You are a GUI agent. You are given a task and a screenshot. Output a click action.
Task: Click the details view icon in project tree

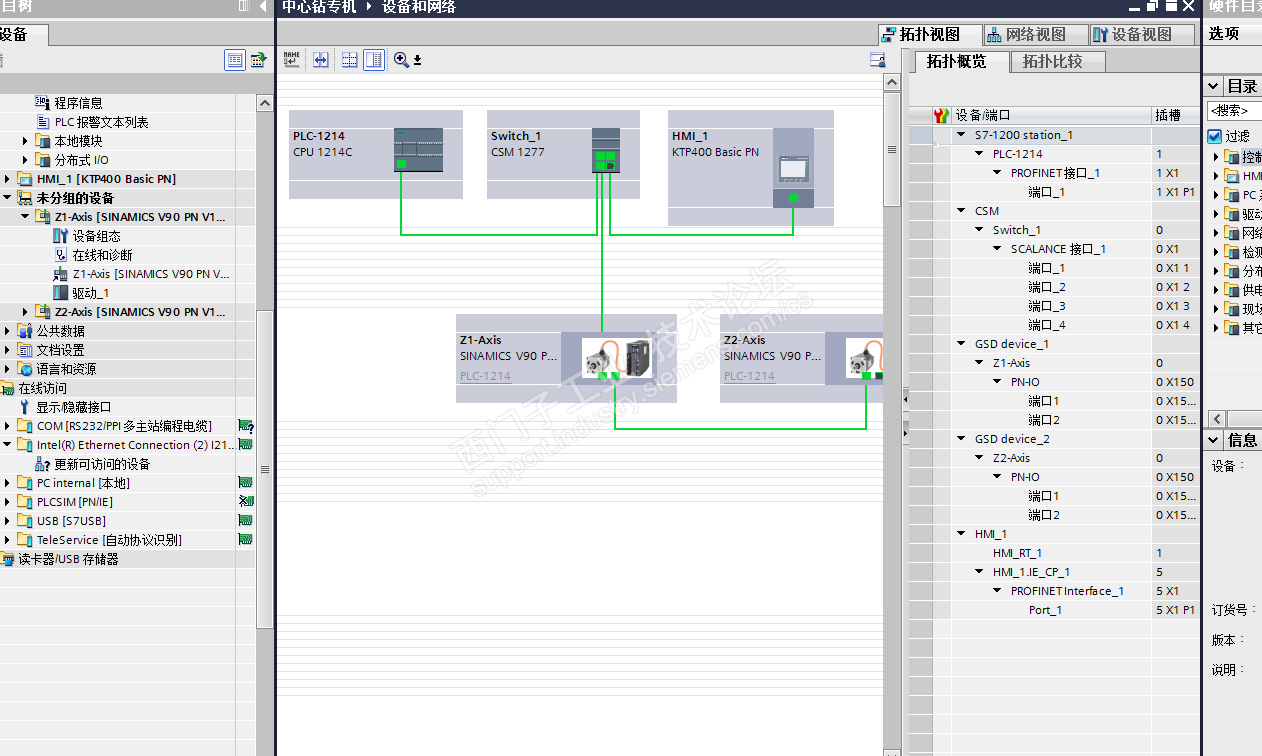[234, 60]
